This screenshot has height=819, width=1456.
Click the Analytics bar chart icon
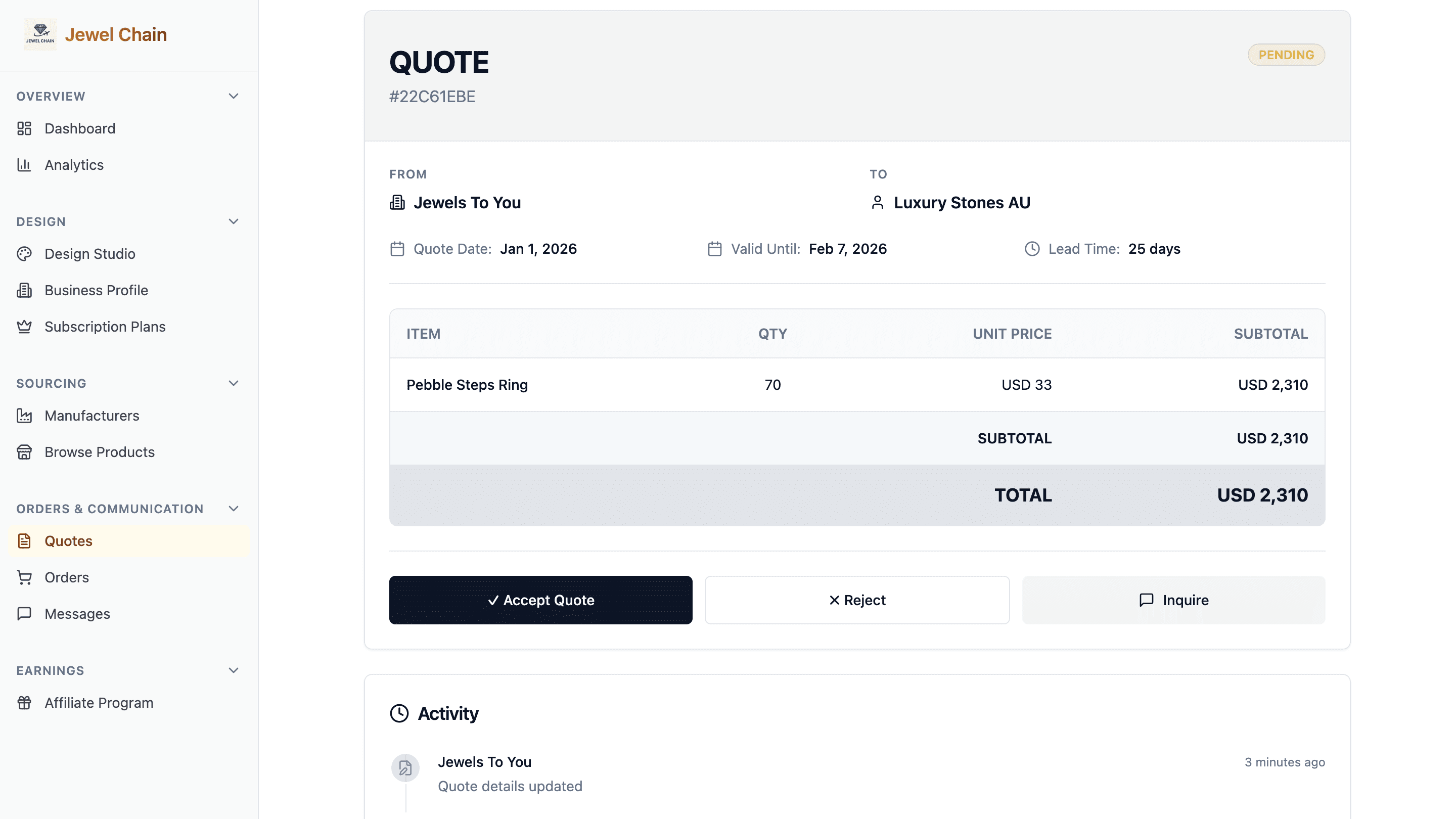pos(24,165)
